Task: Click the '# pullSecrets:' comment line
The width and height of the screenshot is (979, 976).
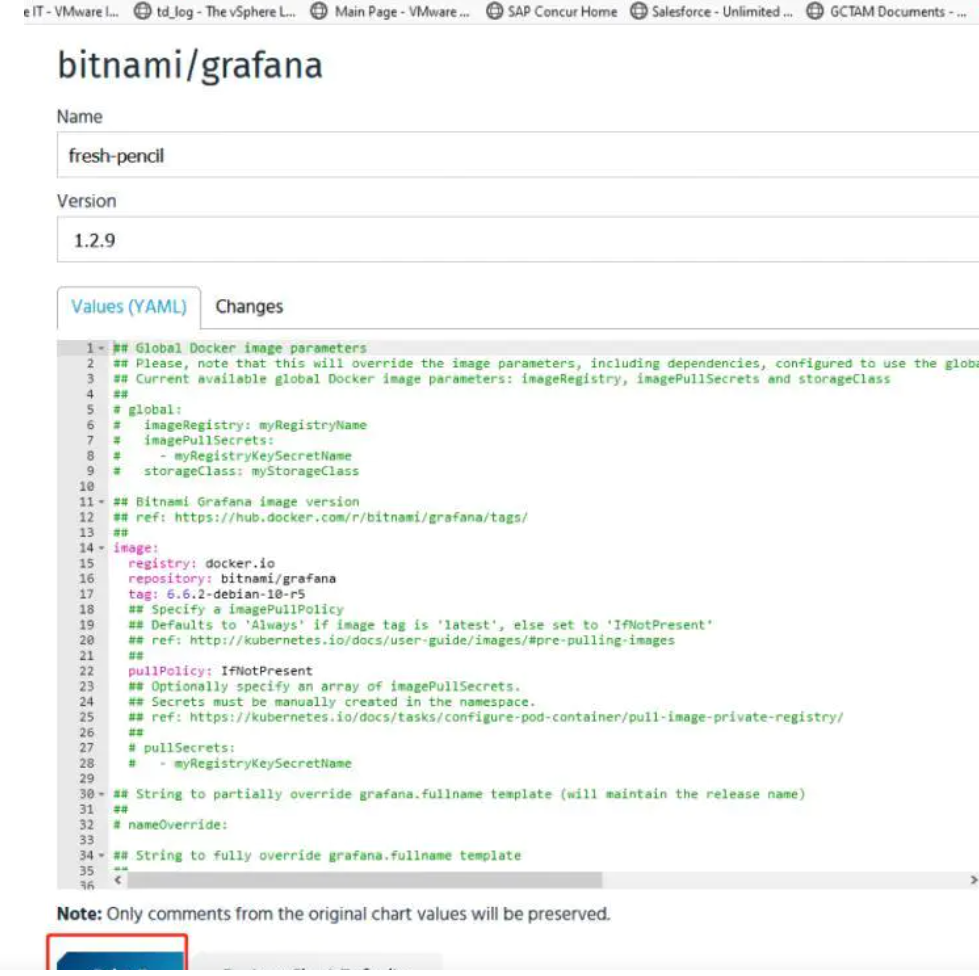Action: click(182, 748)
